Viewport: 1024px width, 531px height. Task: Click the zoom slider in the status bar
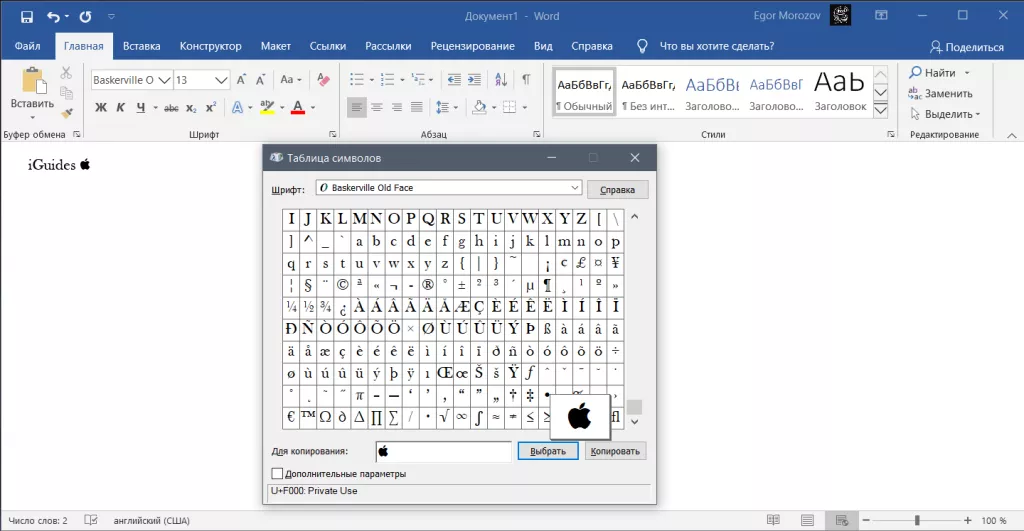click(917, 520)
